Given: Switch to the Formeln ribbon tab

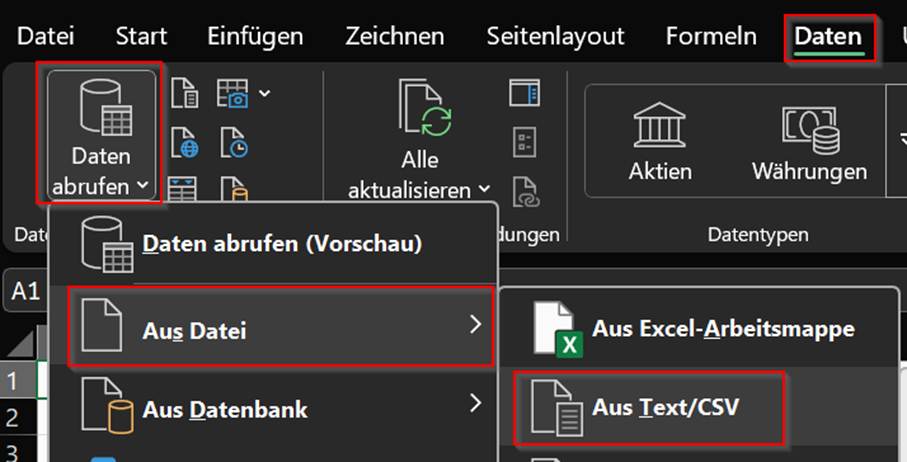Looking at the screenshot, I should (711, 37).
